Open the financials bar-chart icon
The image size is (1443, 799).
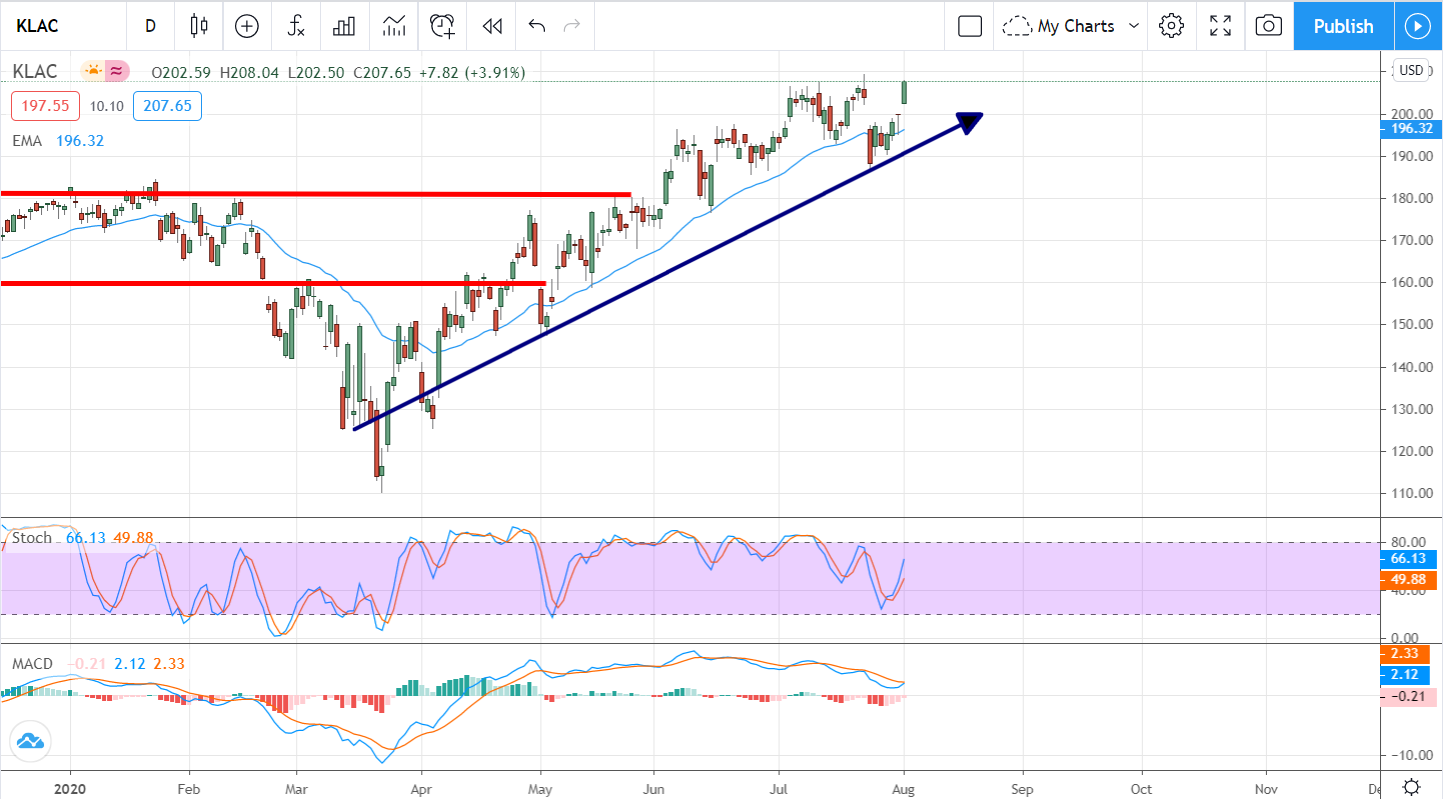pos(344,26)
